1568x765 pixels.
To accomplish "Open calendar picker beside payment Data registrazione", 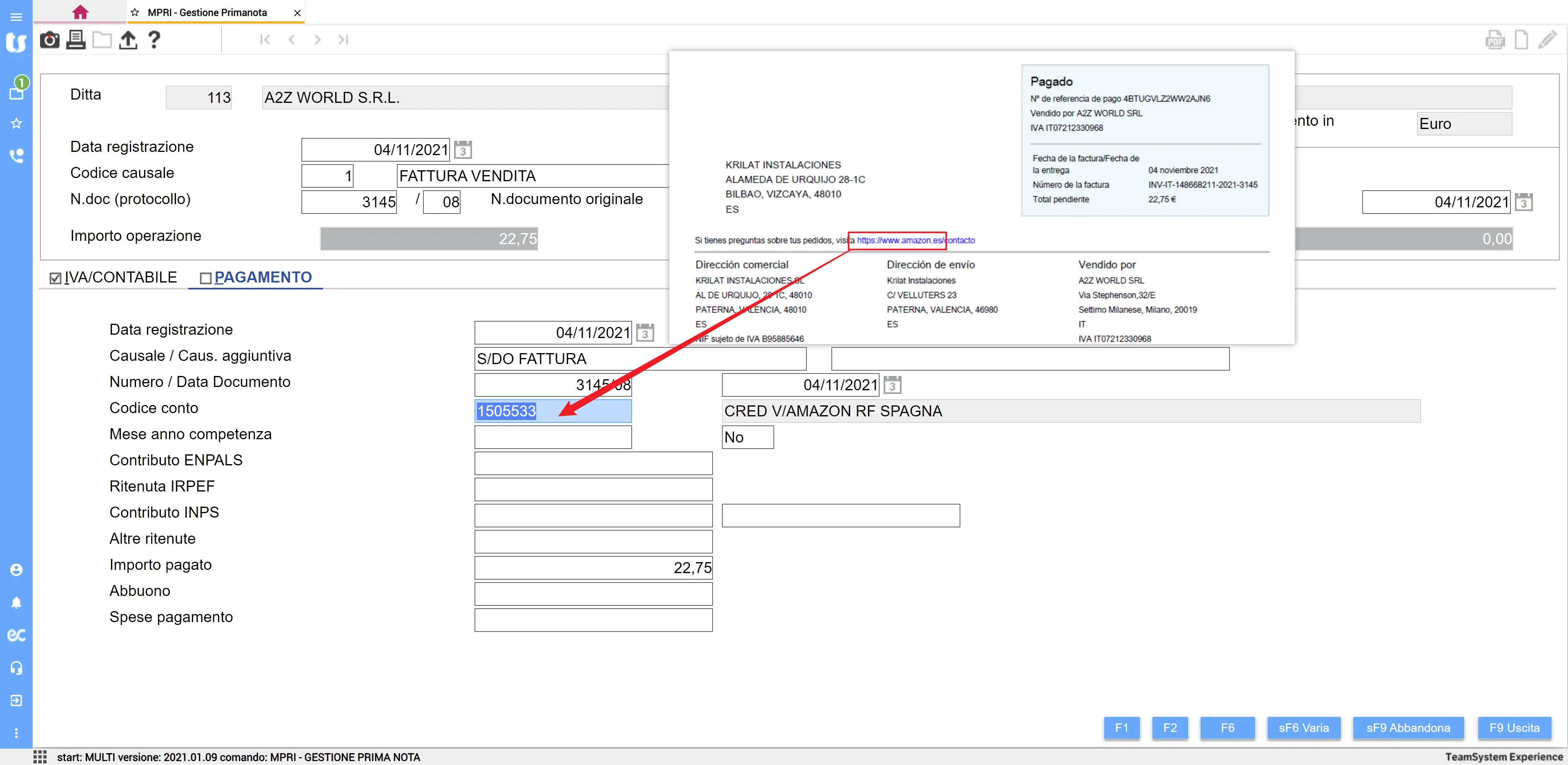I will [x=645, y=333].
